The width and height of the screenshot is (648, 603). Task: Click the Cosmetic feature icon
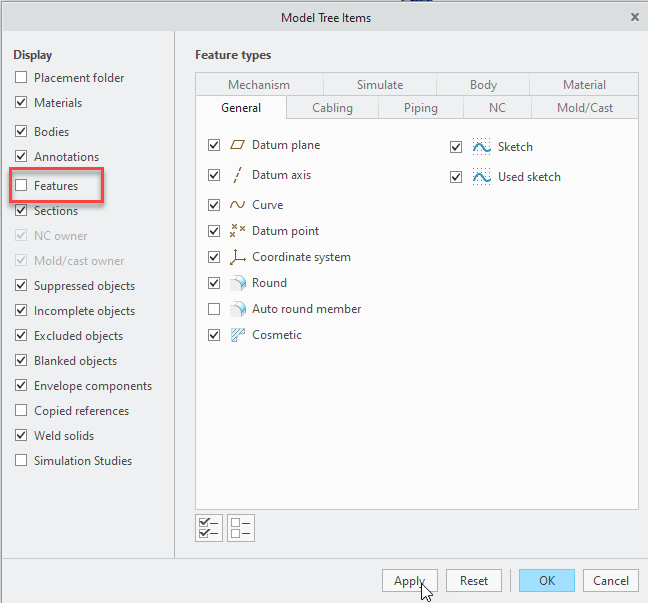click(x=238, y=335)
